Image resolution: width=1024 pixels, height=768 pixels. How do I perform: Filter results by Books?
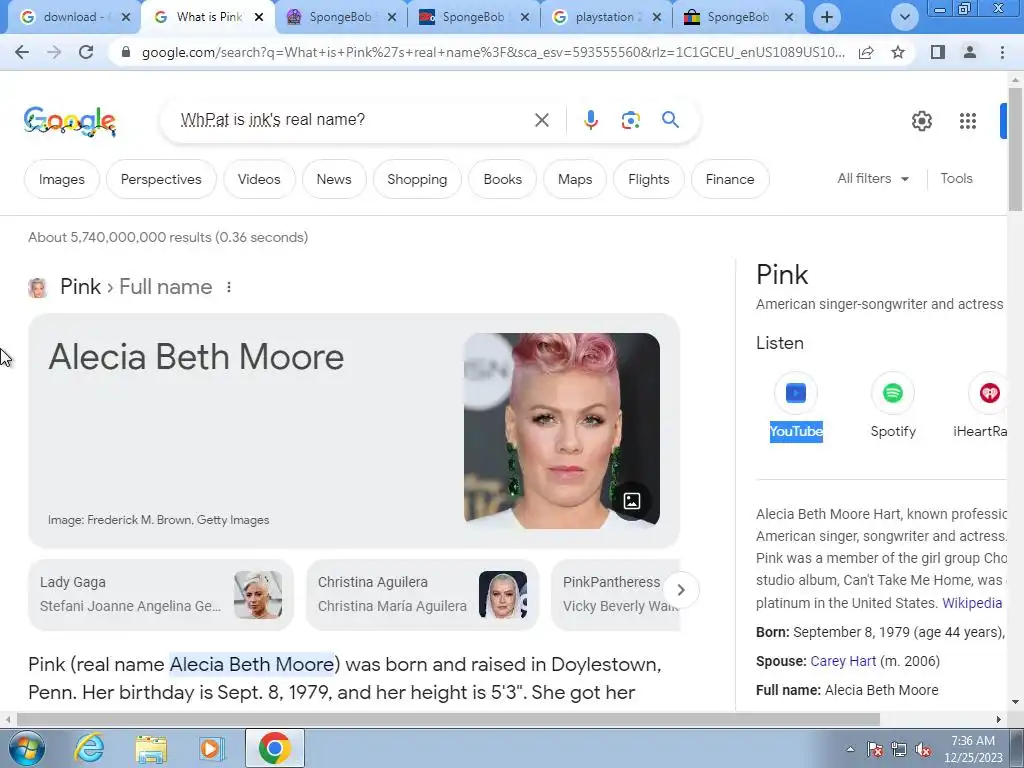pos(502,179)
